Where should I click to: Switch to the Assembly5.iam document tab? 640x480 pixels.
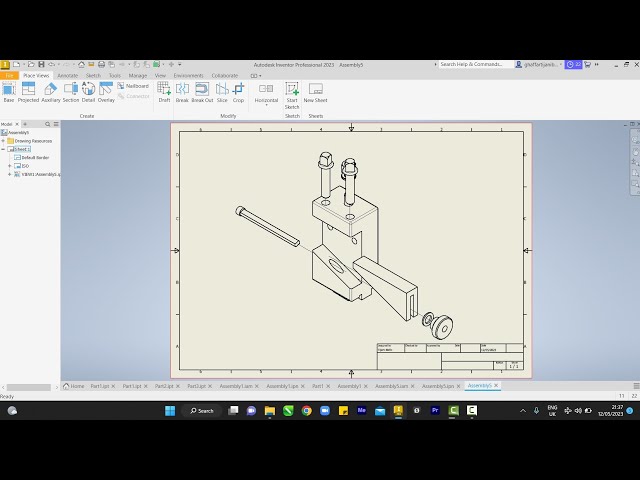click(391, 386)
